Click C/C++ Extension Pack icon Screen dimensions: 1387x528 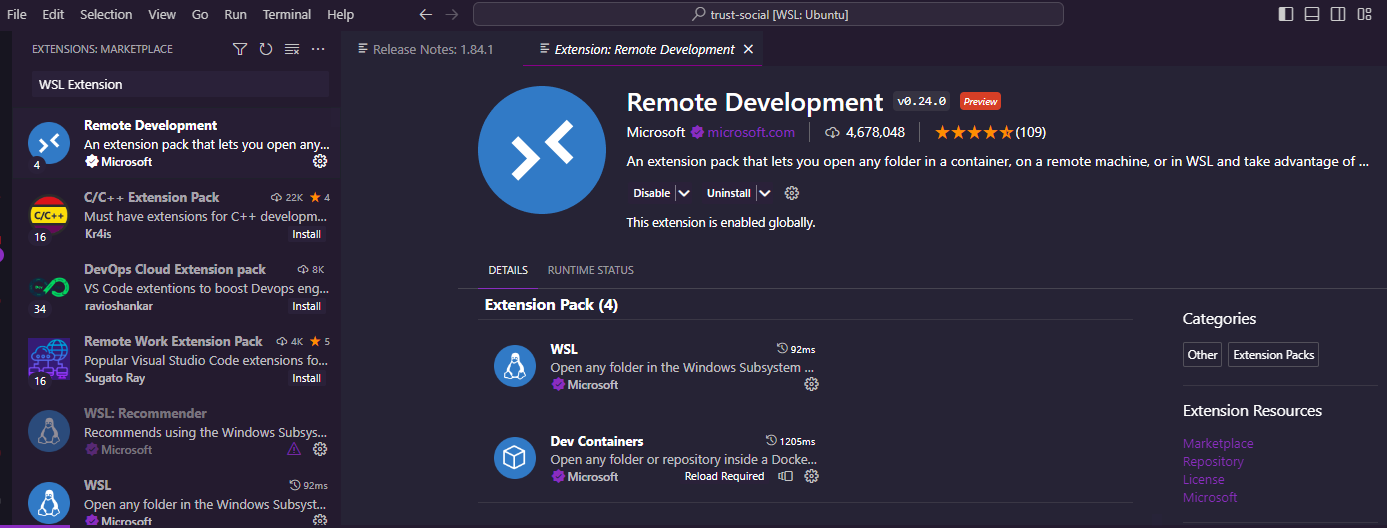pos(49,215)
